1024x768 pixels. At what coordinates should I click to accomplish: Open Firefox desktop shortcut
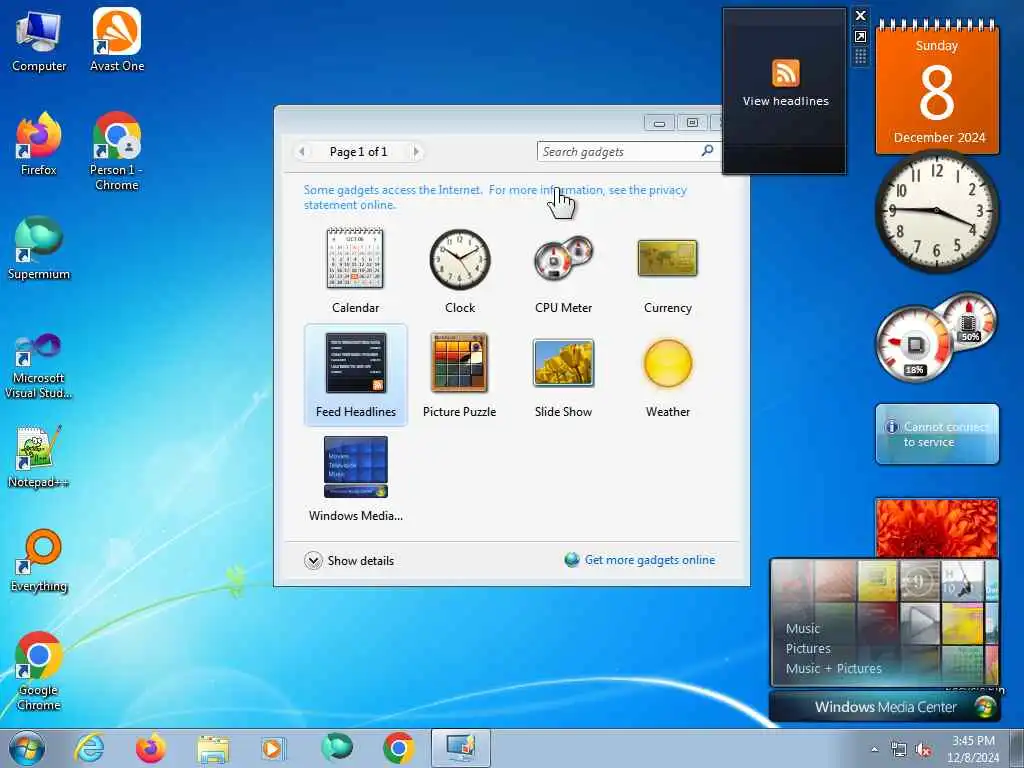point(39,144)
